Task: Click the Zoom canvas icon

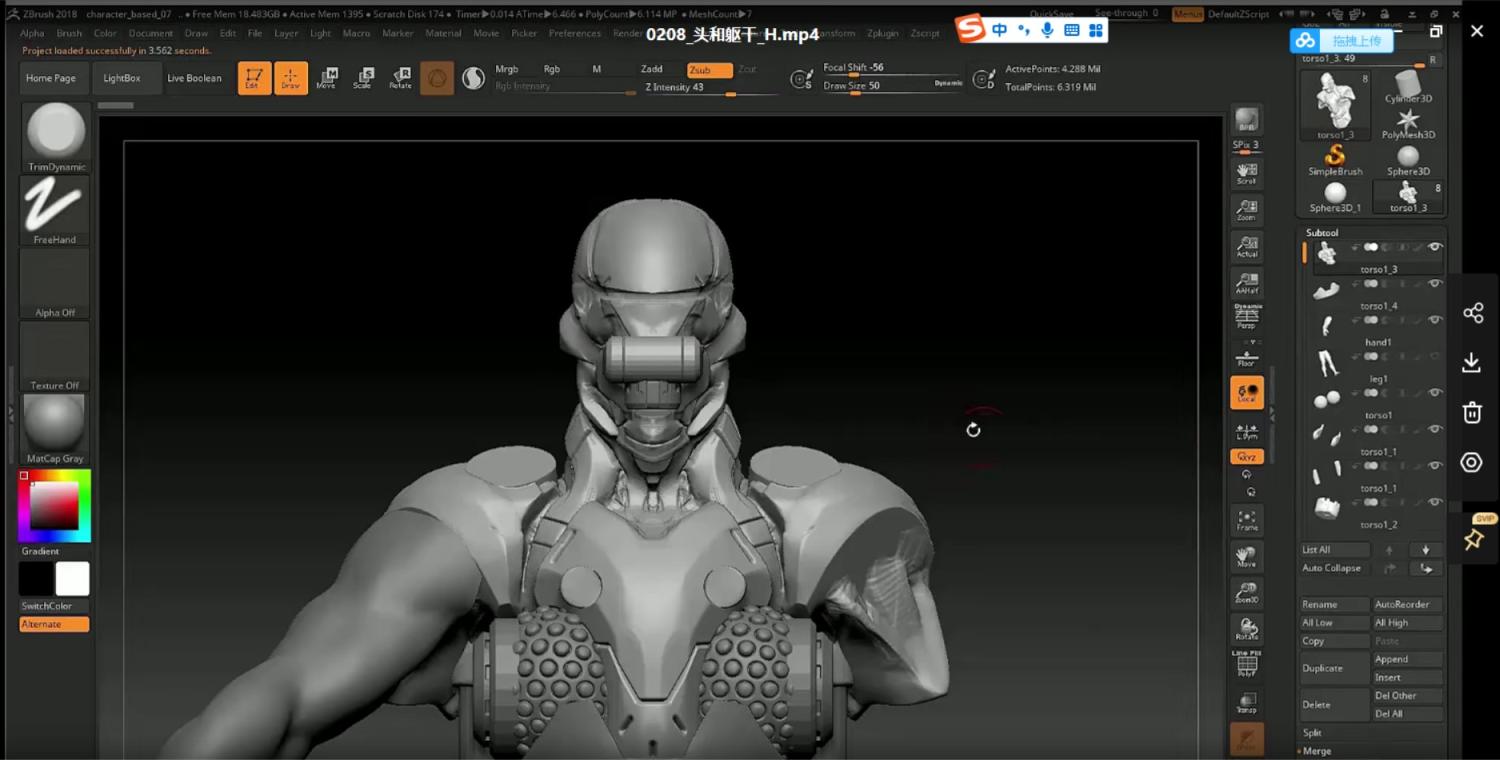Action: pos(1247,210)
